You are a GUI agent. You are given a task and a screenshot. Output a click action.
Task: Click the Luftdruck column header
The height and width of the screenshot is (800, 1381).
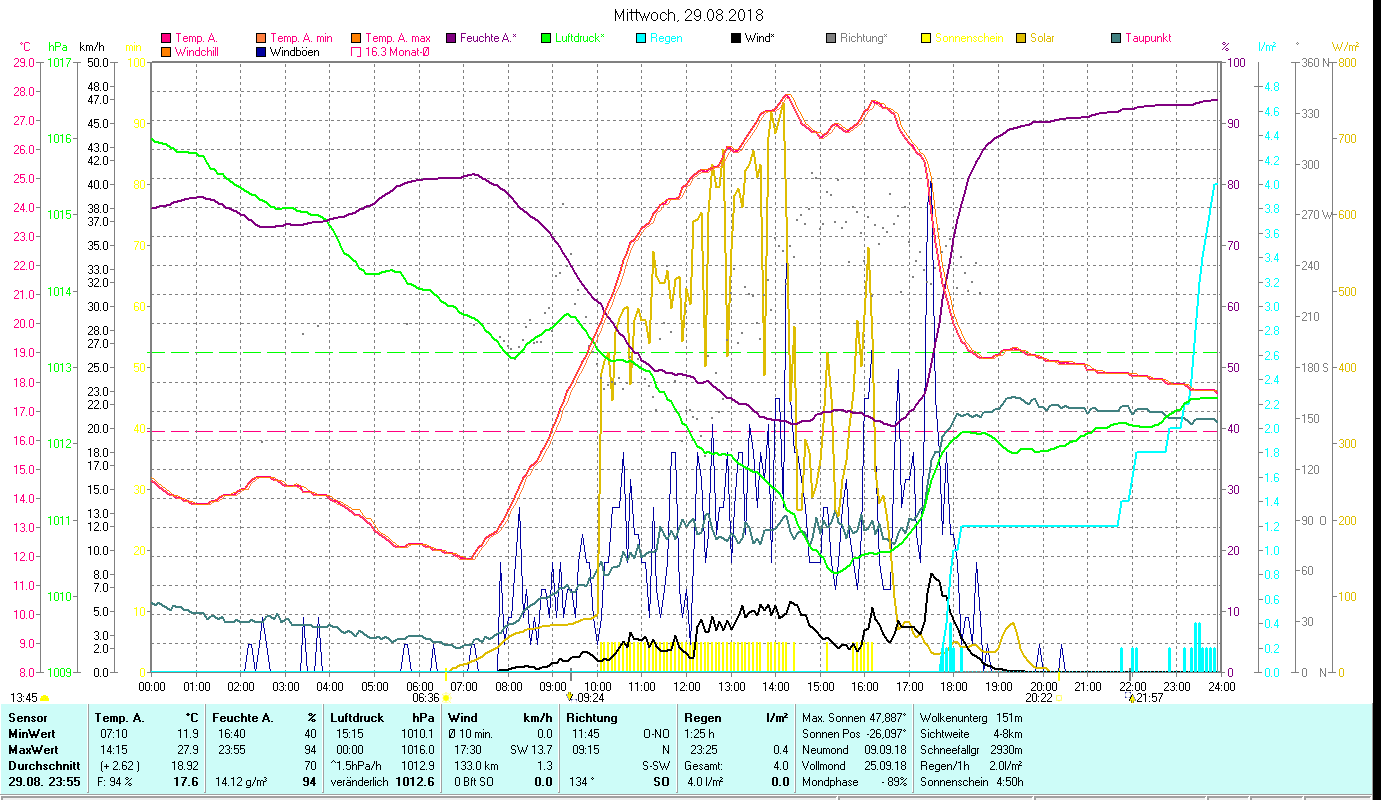(x=357, y=718)
